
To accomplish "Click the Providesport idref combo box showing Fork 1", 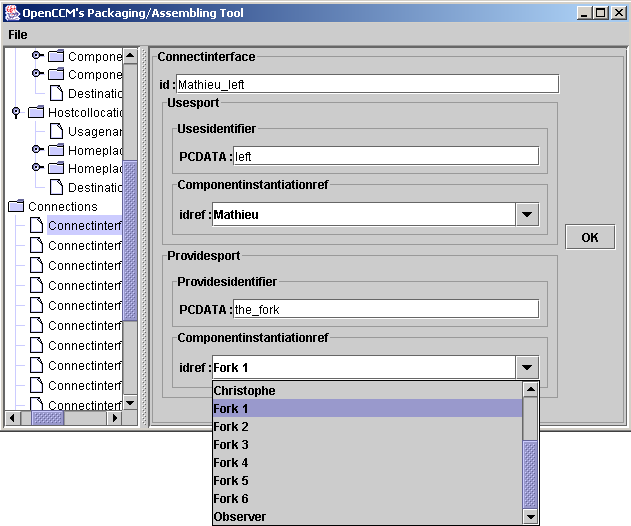I will click(x=375, y=367).
